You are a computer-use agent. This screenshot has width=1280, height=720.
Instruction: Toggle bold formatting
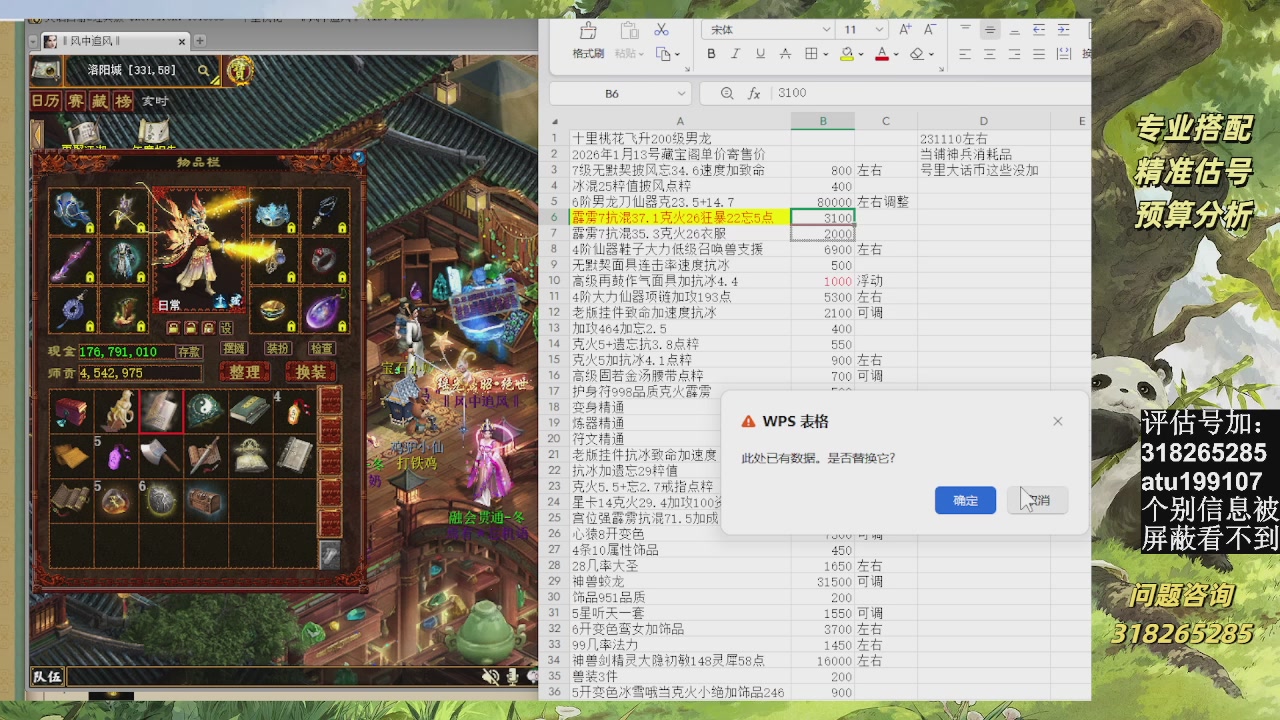click(x=711, y=53)
